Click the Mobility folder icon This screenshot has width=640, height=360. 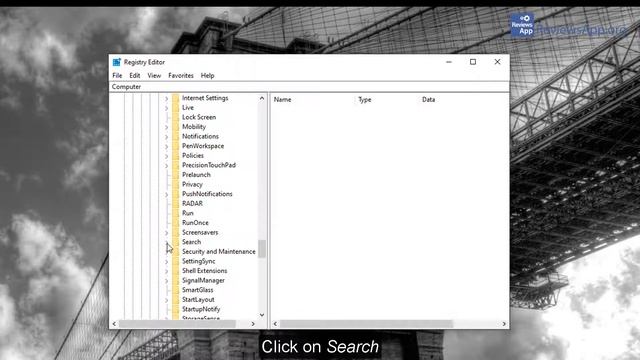176,127
